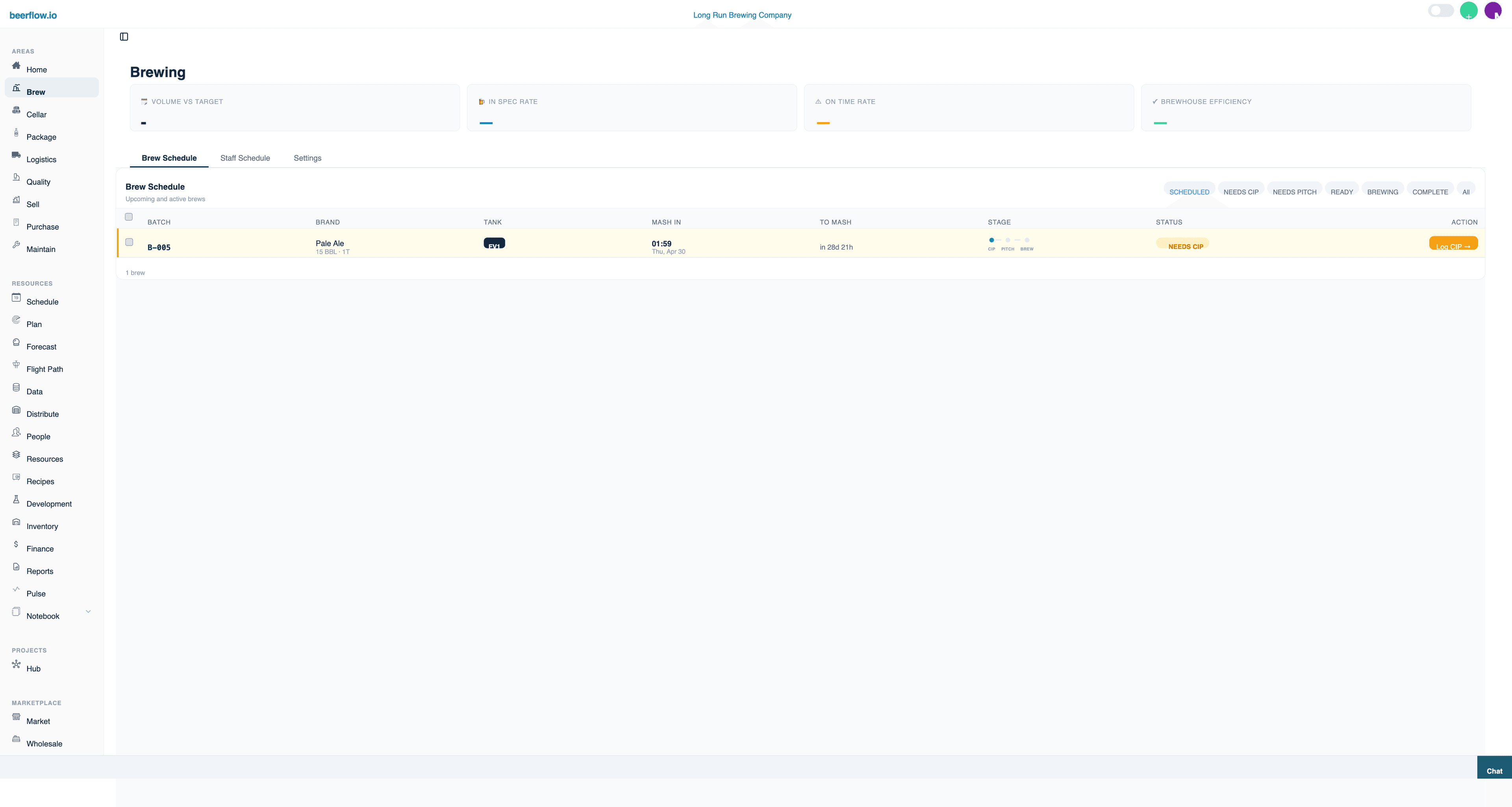
Task: Click the Wholesale icon in sidebar
Action: point(17,739)
